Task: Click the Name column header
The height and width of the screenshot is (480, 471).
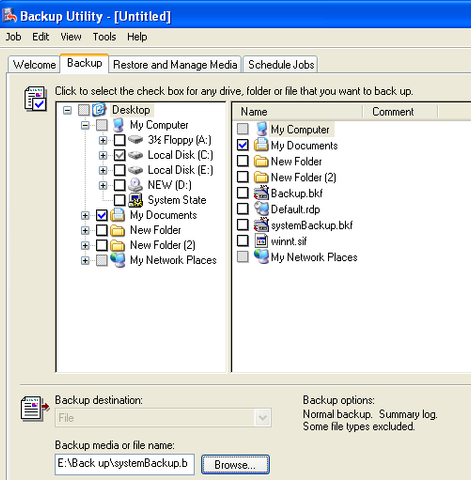Action: (297, 112)
